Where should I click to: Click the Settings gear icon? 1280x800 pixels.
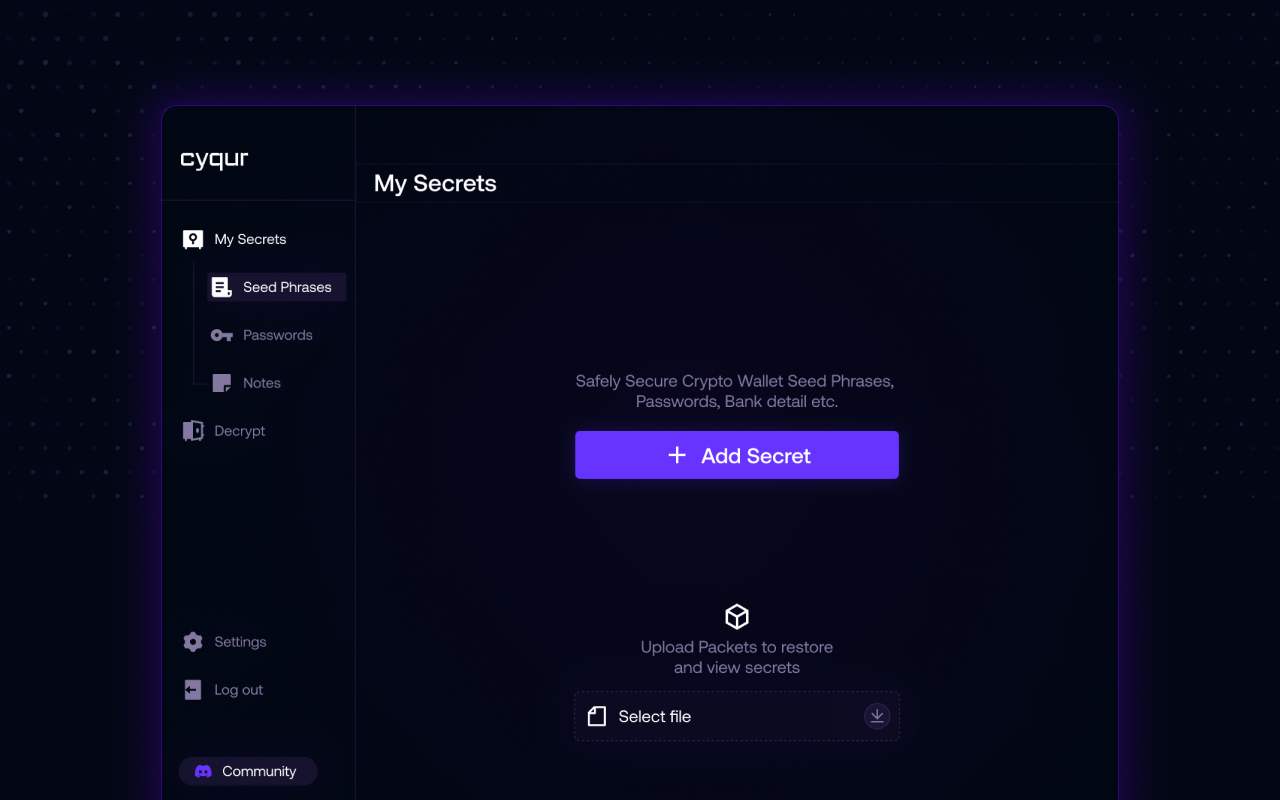(x=192, y=641)
